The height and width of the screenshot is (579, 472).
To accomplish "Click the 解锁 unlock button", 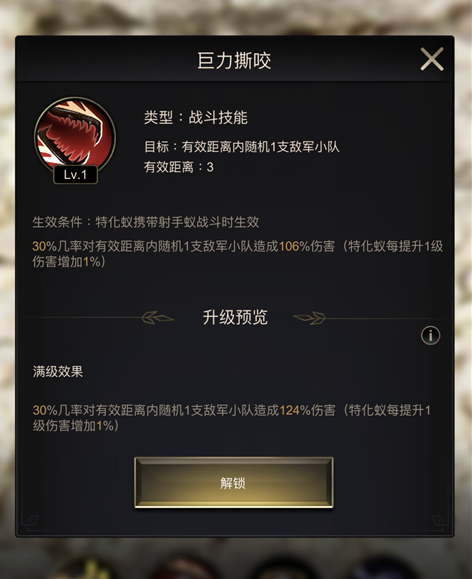I will (234, 482).
